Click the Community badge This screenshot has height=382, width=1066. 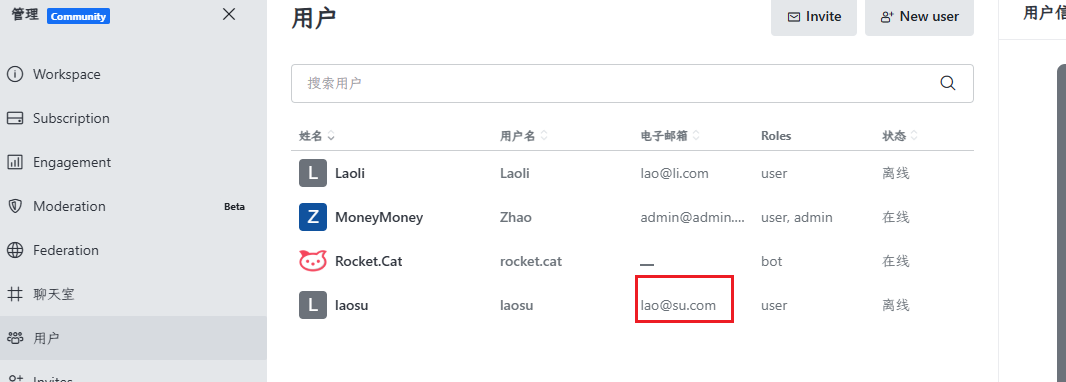click(x=78, y=16)
